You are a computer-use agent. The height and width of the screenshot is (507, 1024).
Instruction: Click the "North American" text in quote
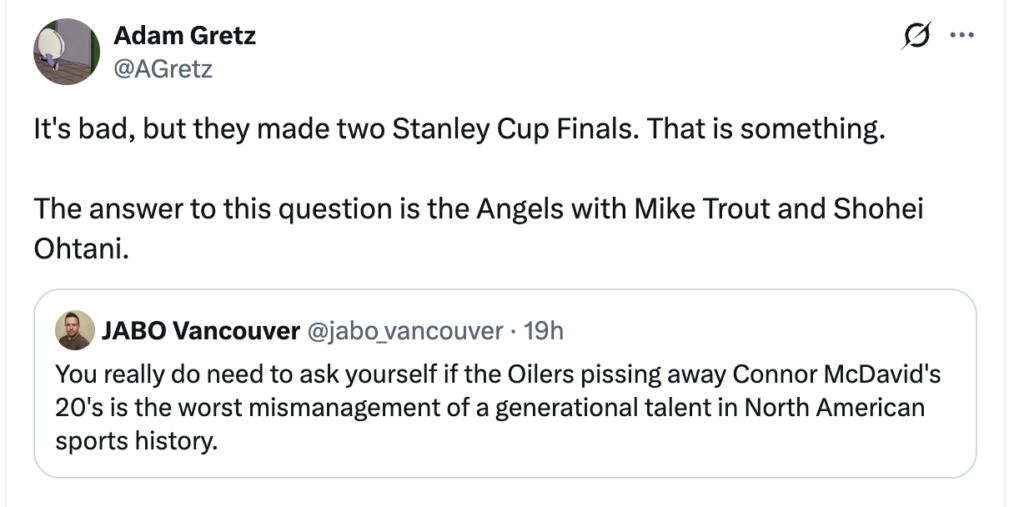[835, 408]
